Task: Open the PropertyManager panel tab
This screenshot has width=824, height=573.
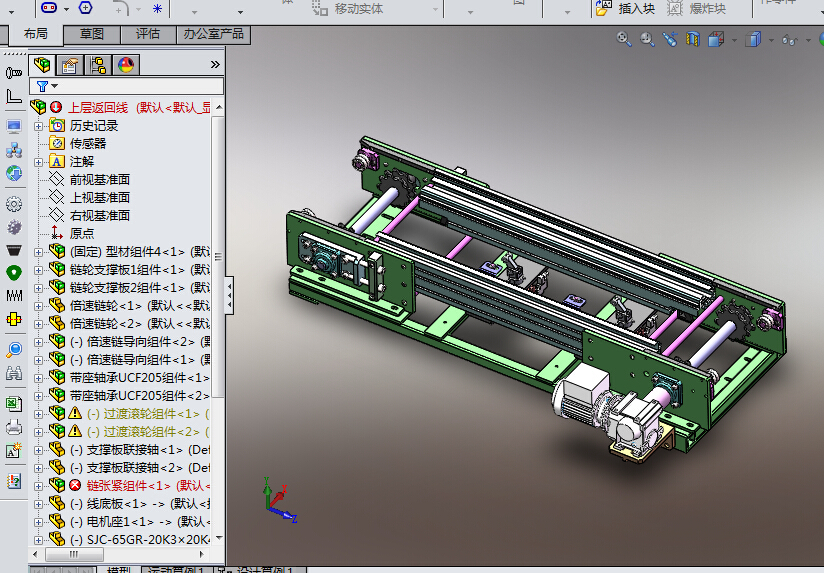Action: pos(69,66)
